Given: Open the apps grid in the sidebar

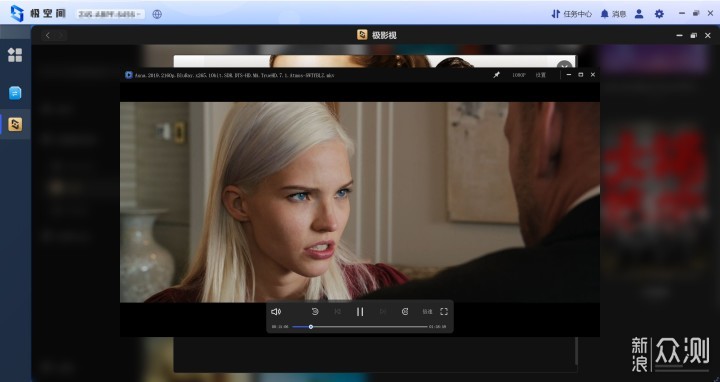Looking at the screenshot, I should point(15,55).
